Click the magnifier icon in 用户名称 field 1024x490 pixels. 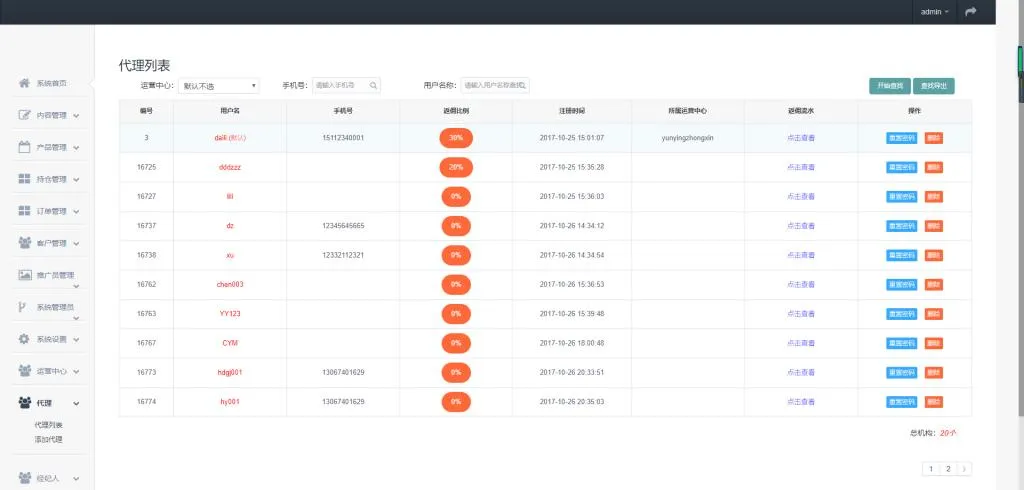tap(522, 86)
